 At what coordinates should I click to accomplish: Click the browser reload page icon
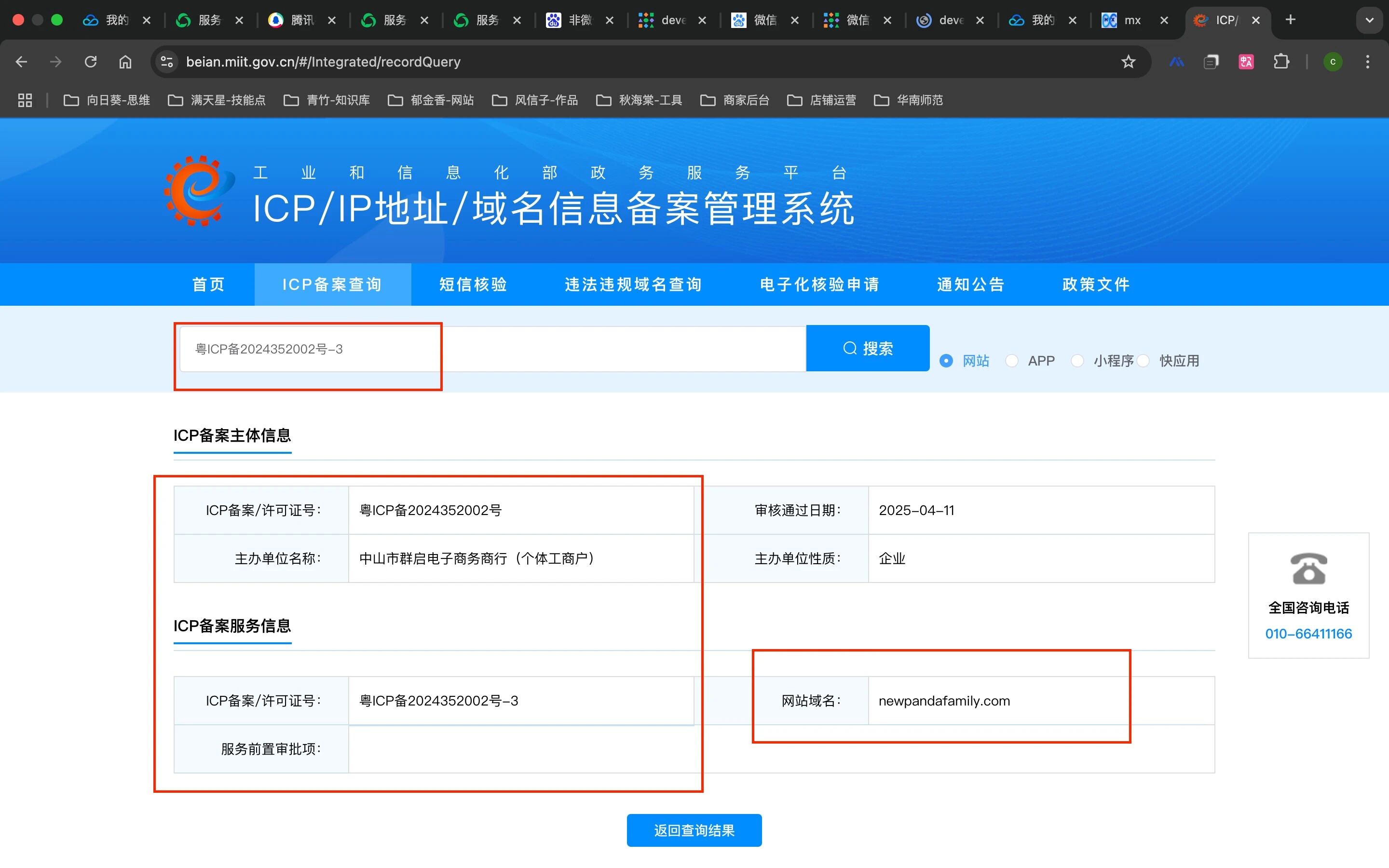click(x=91, y=61)
